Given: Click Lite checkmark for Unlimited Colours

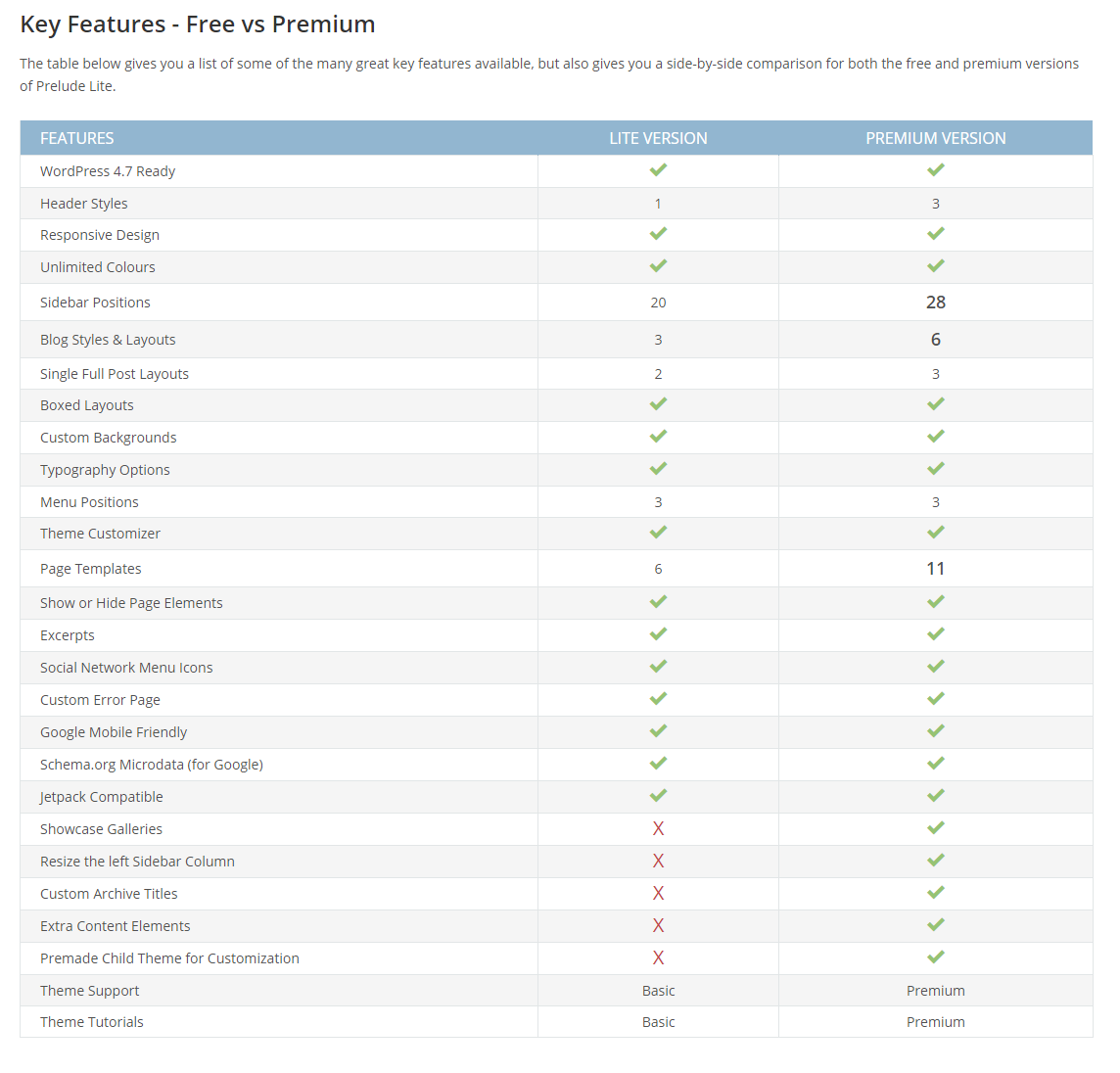Looking at the screenshot, I should tap(658, 266).
